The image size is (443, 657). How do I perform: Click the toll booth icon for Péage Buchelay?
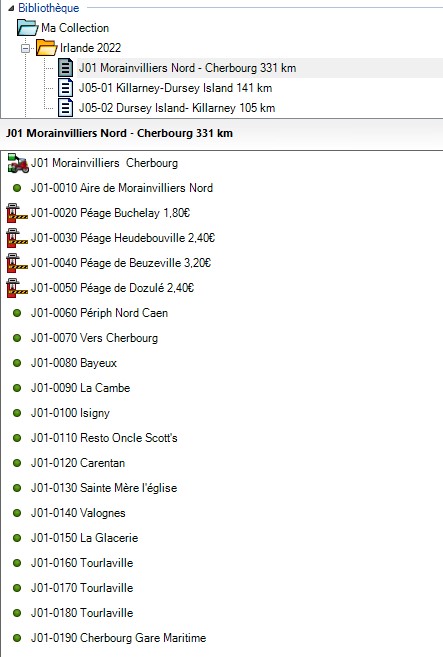pyautogui.click(x=17, y=213)
